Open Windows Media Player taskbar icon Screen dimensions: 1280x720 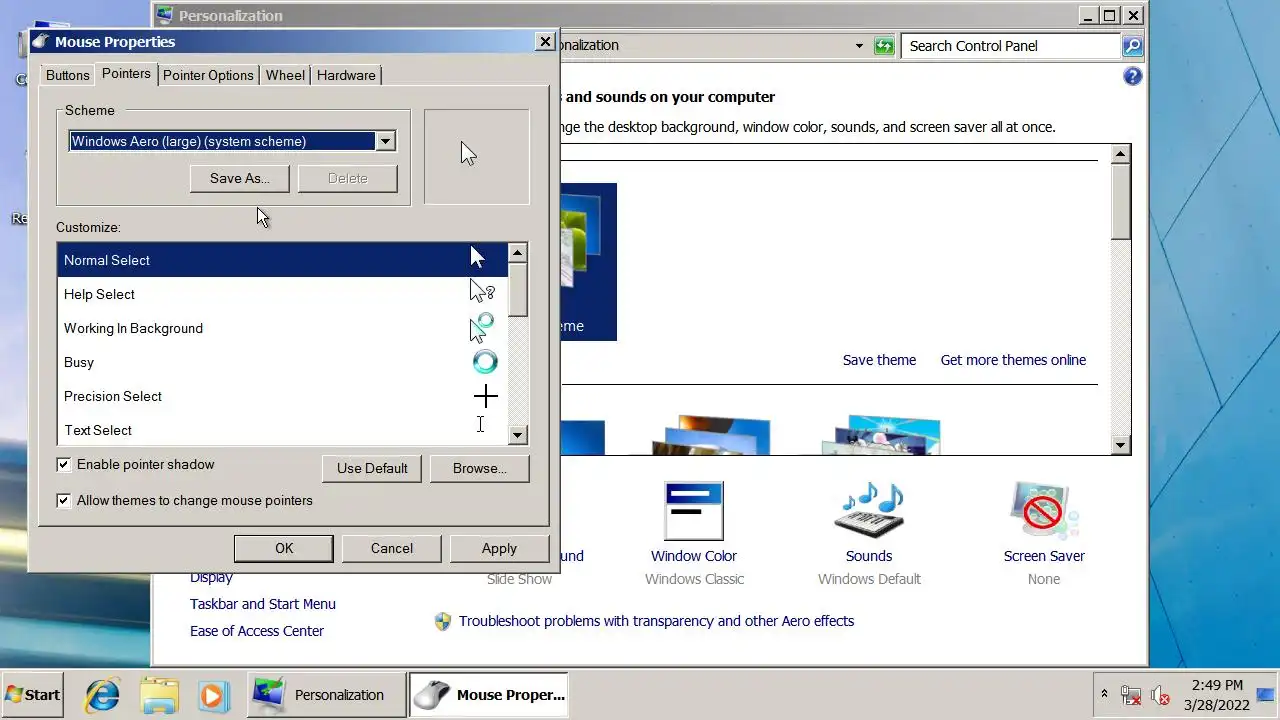(x=213, y=695)
